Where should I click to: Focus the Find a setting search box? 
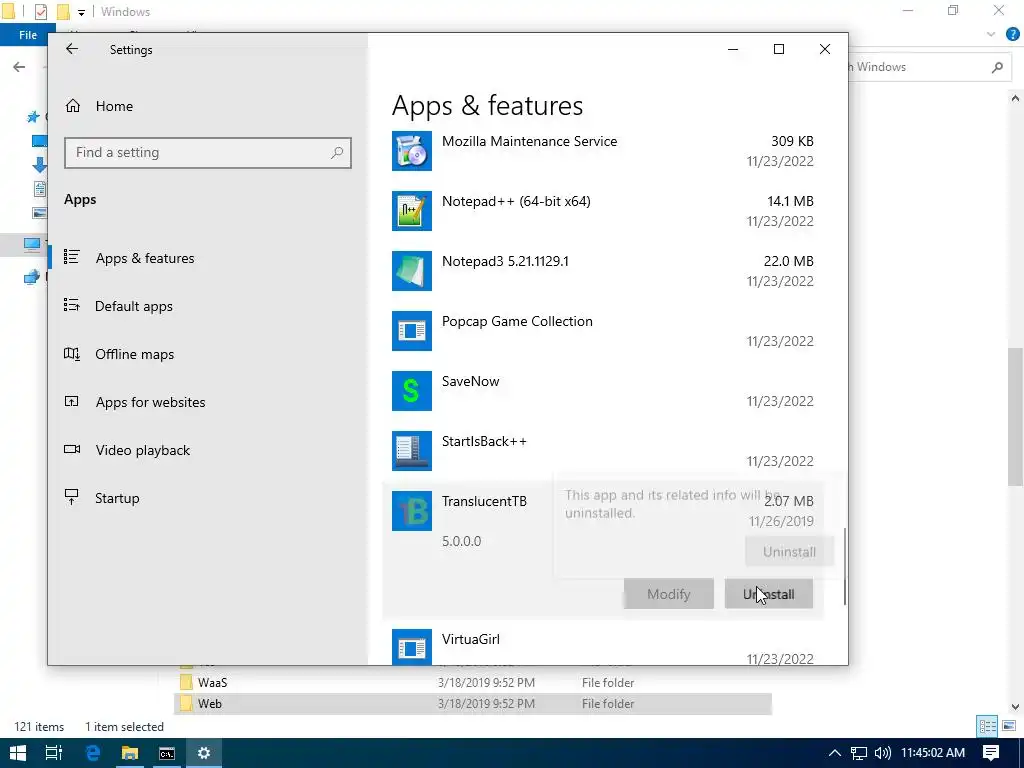[208, 153]
